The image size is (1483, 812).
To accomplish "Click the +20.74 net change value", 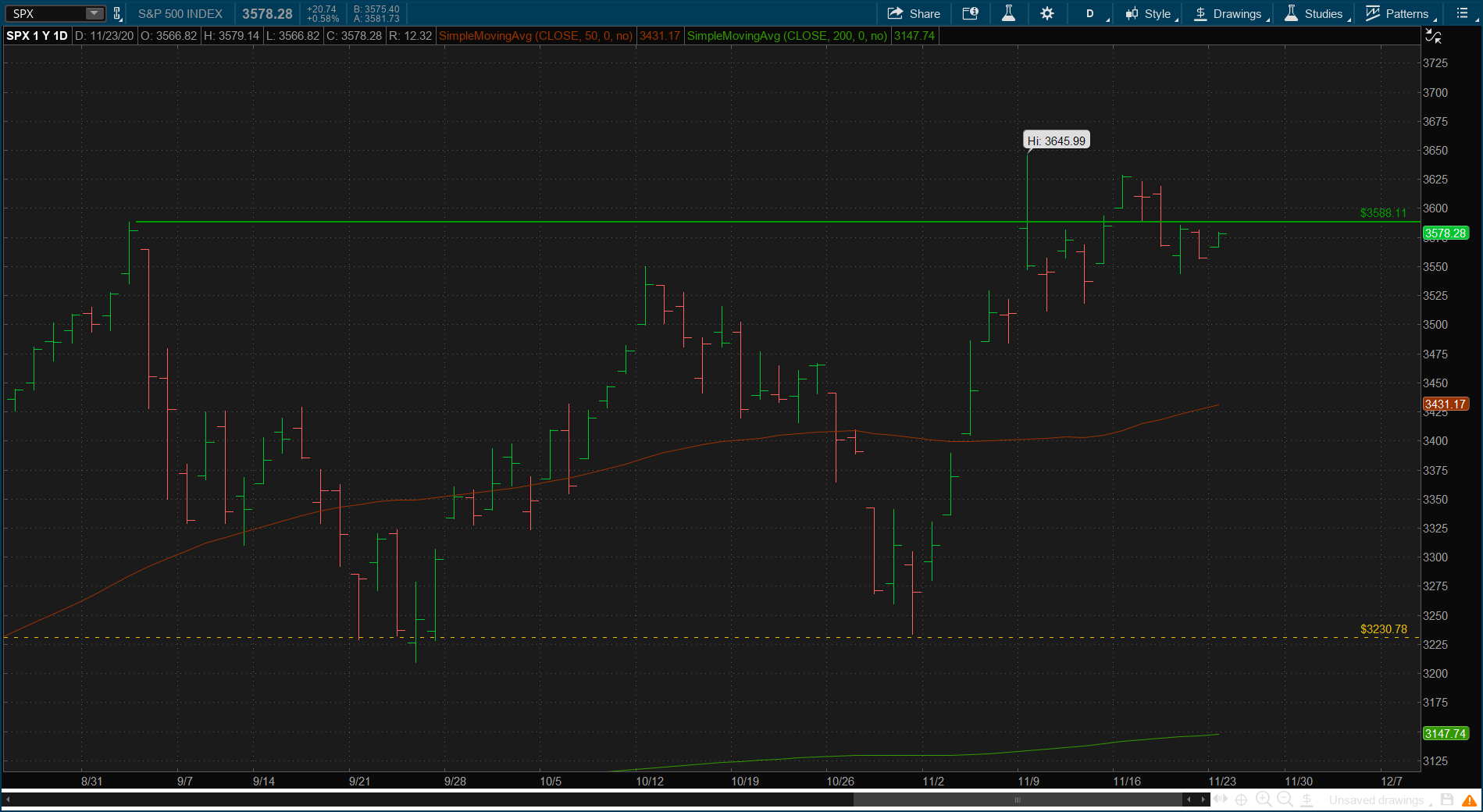I will click(322, 9).
